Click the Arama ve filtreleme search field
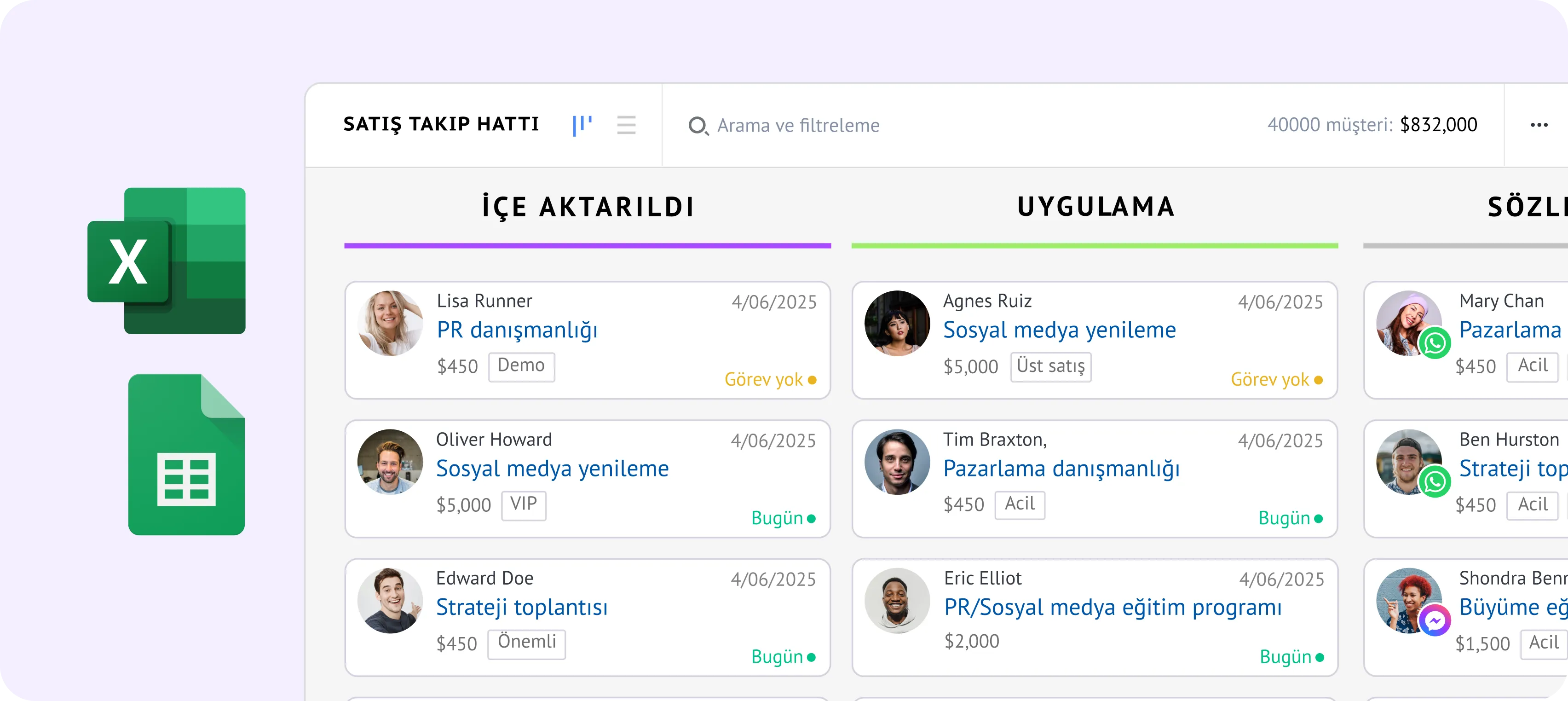Viewport: 1568px width, 701px height. (797, 126)
